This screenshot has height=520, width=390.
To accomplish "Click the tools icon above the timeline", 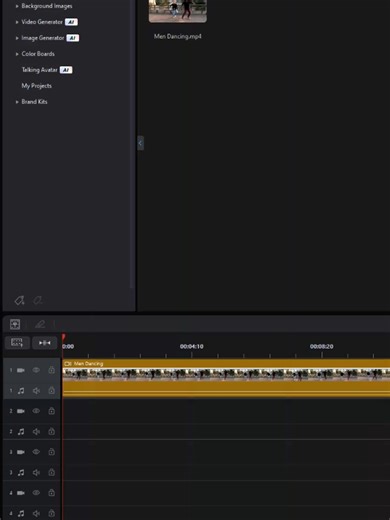I will pyautogui.click(x=15, y=324).
